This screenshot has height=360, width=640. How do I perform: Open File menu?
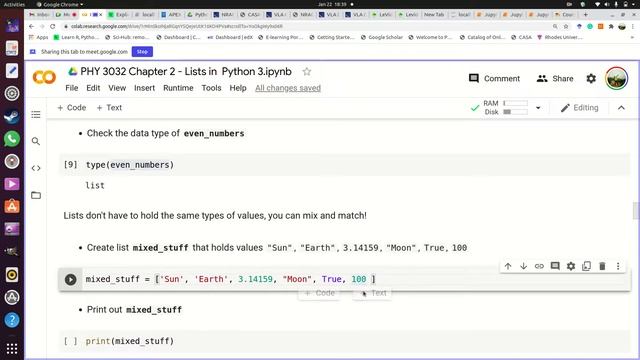coord(71,88)
